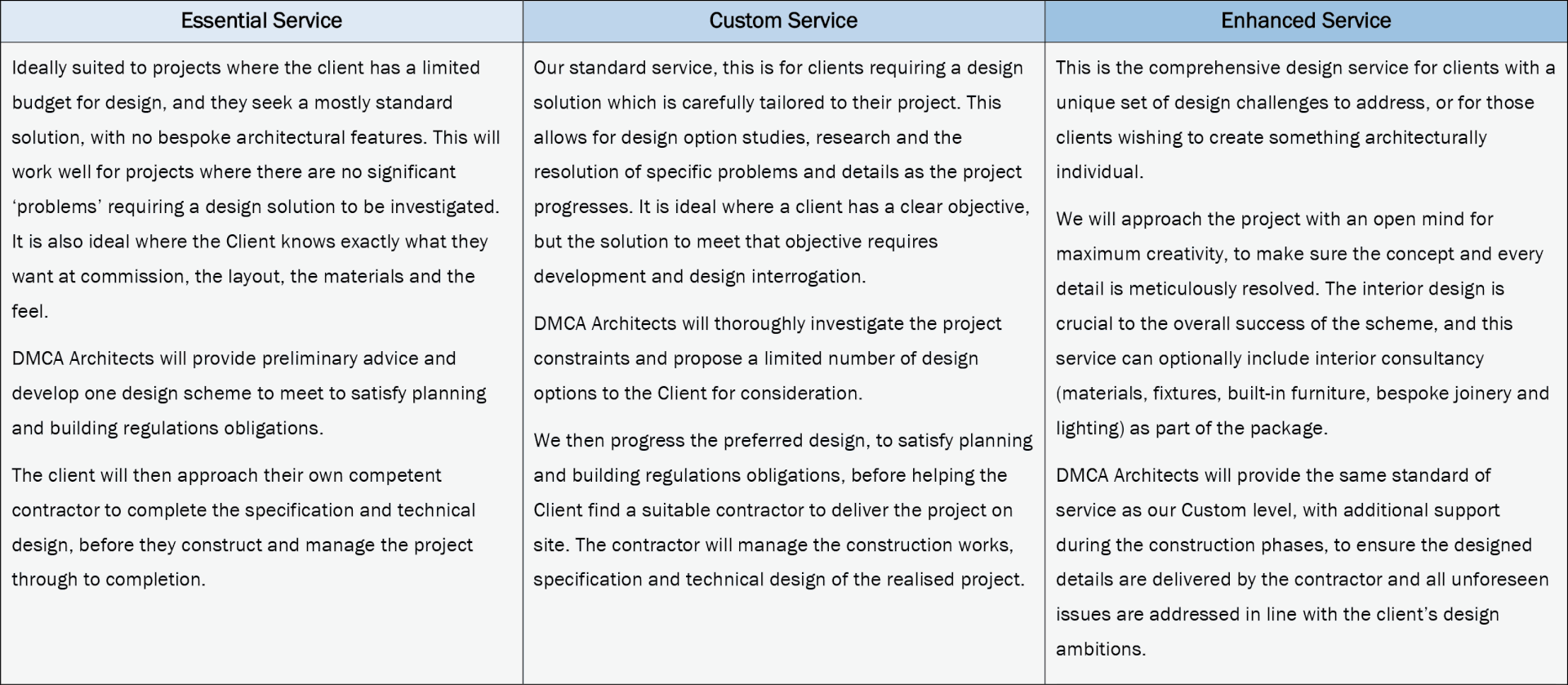Click the 'The client will then approach' paragraph

[x=243, y=527]
